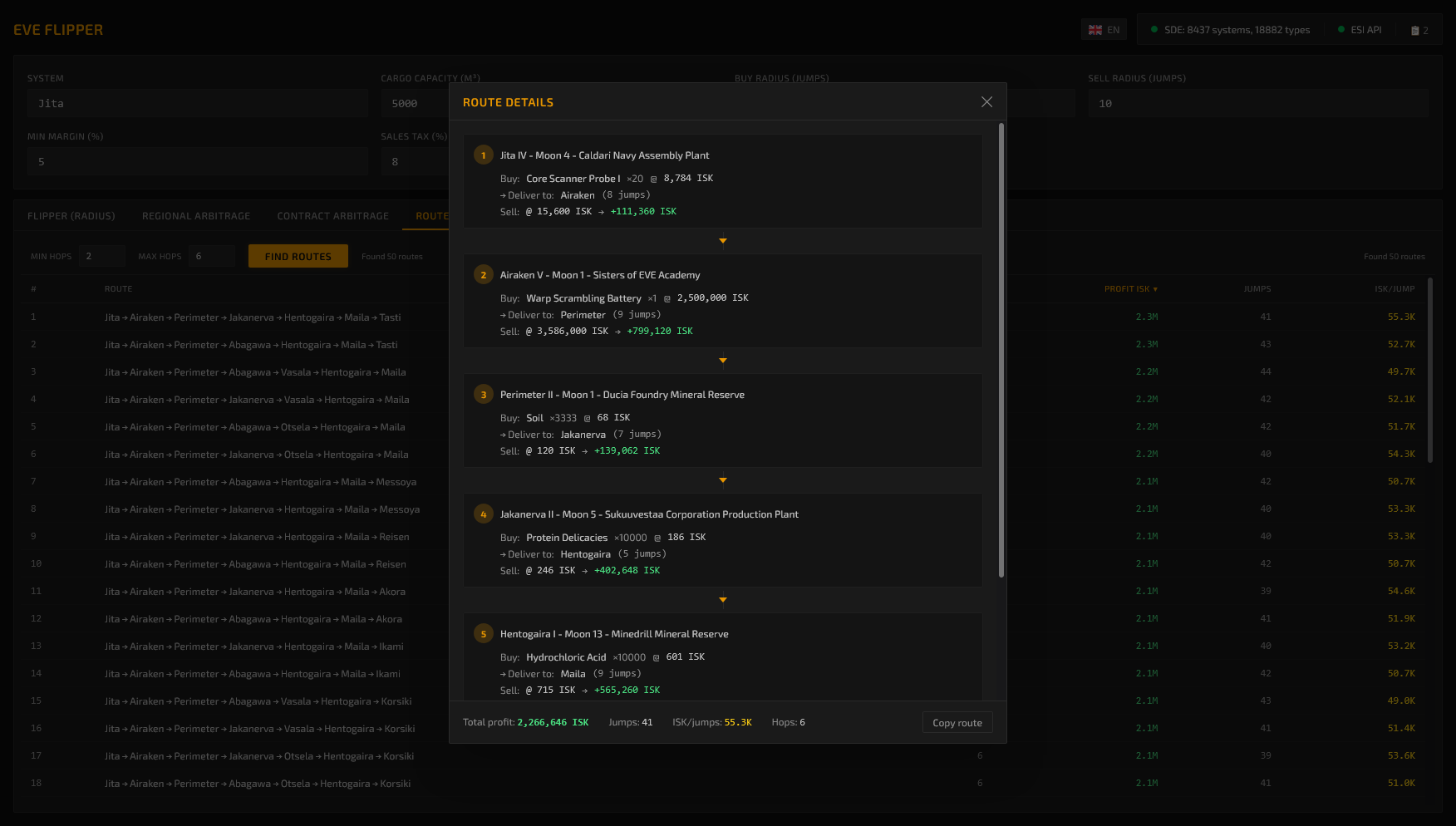
Task: Select step 1 number badge in route
Action: pyautogui.click(x=484, y=155)
